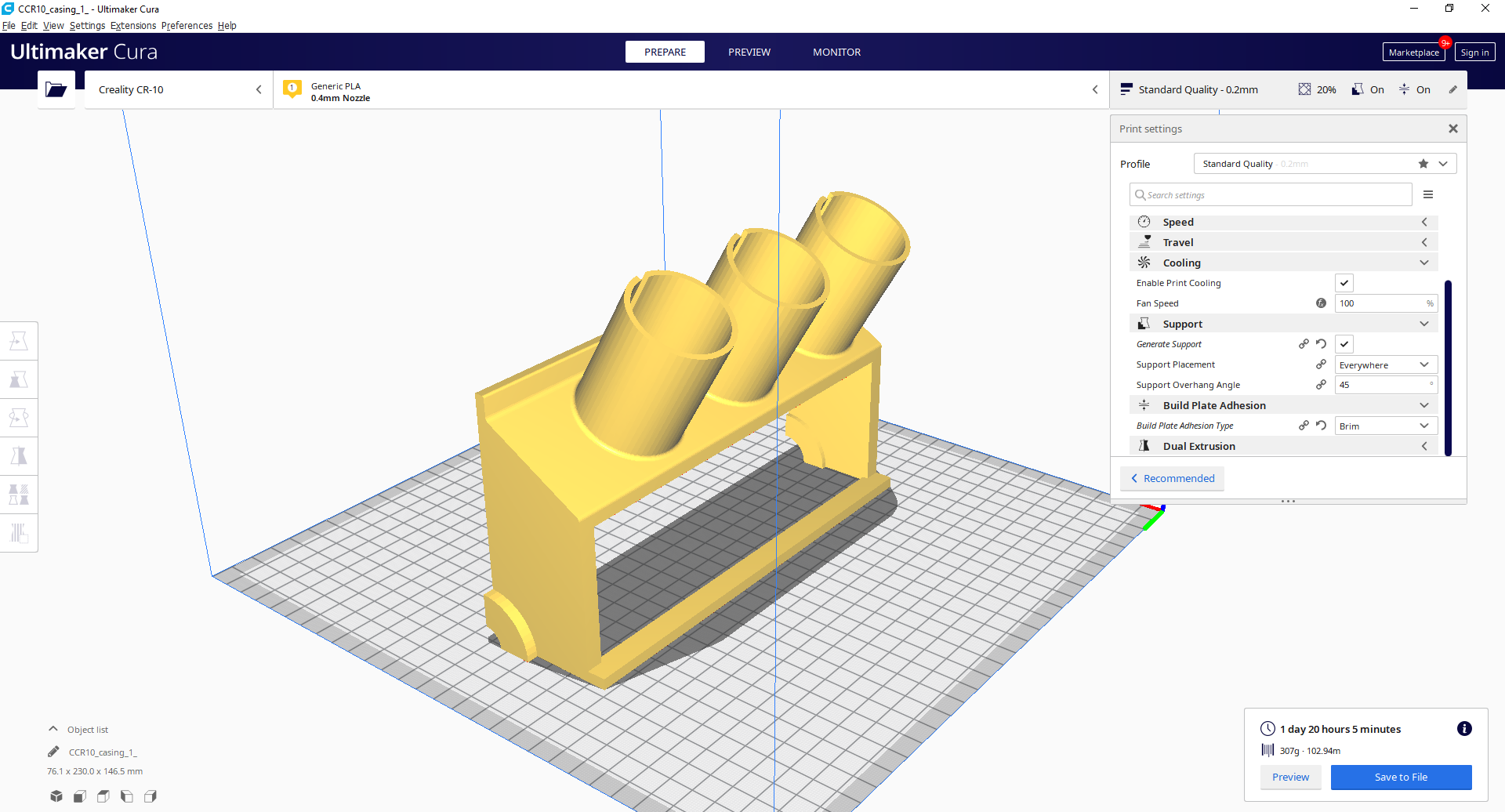1505x812 pixels.
Task: Open the Extensions menu
Action: point(133,25)
